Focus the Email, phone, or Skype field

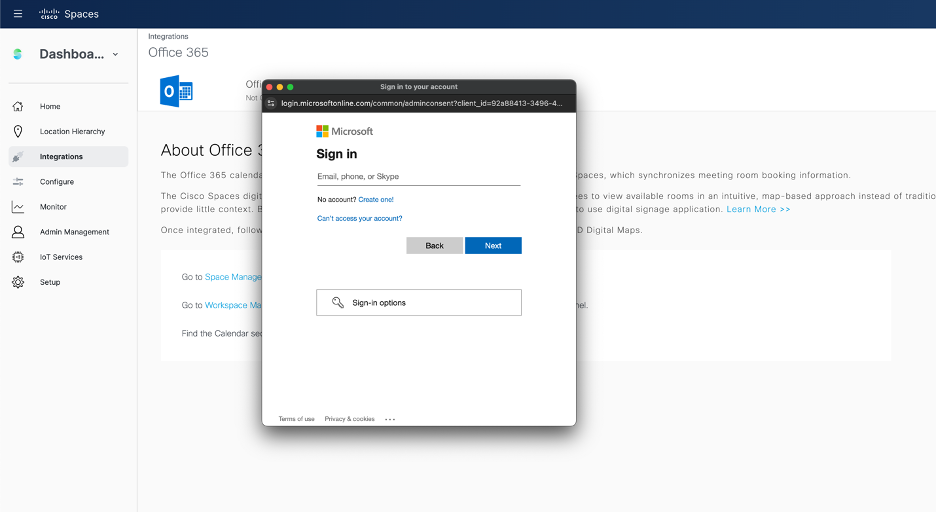pos(418,177)
